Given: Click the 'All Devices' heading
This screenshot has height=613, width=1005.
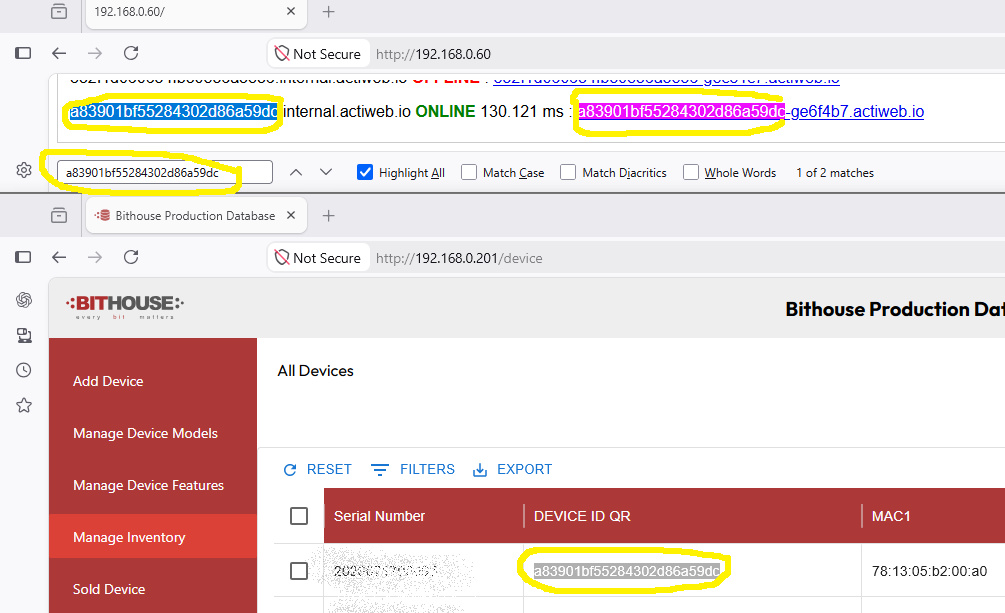Looking at the screenshot, I should 315,371.
